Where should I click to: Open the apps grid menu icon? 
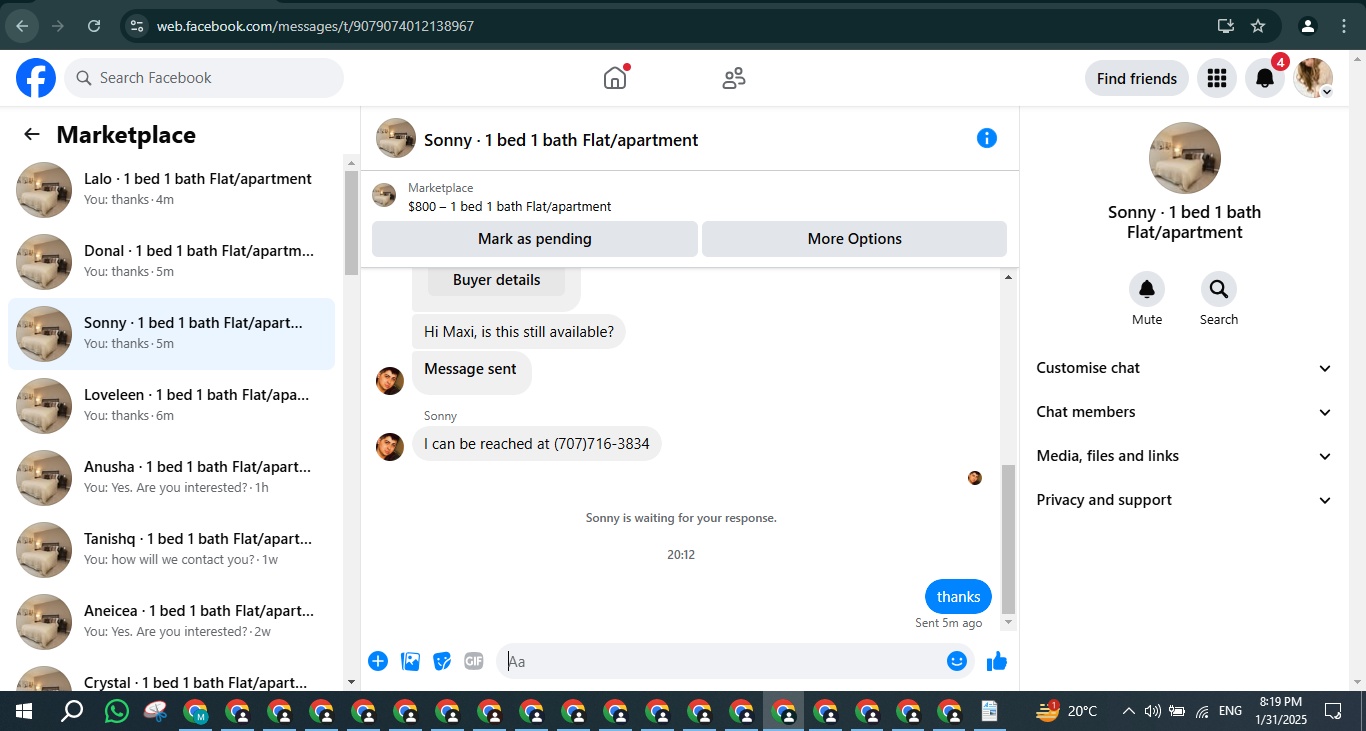(x=1217, y=78)
